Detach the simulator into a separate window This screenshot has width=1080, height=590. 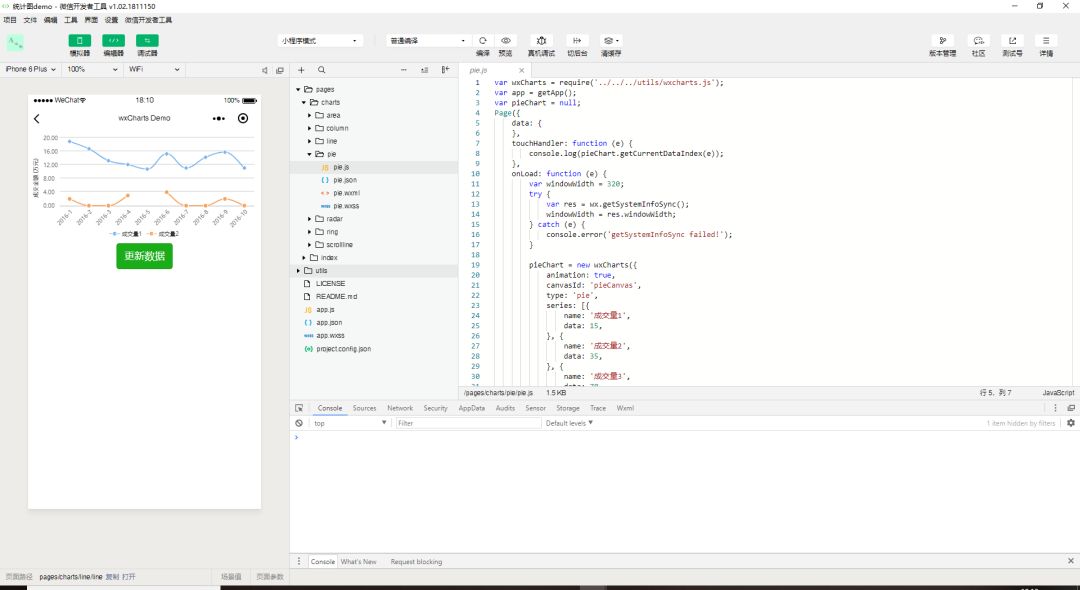(280, 70)
